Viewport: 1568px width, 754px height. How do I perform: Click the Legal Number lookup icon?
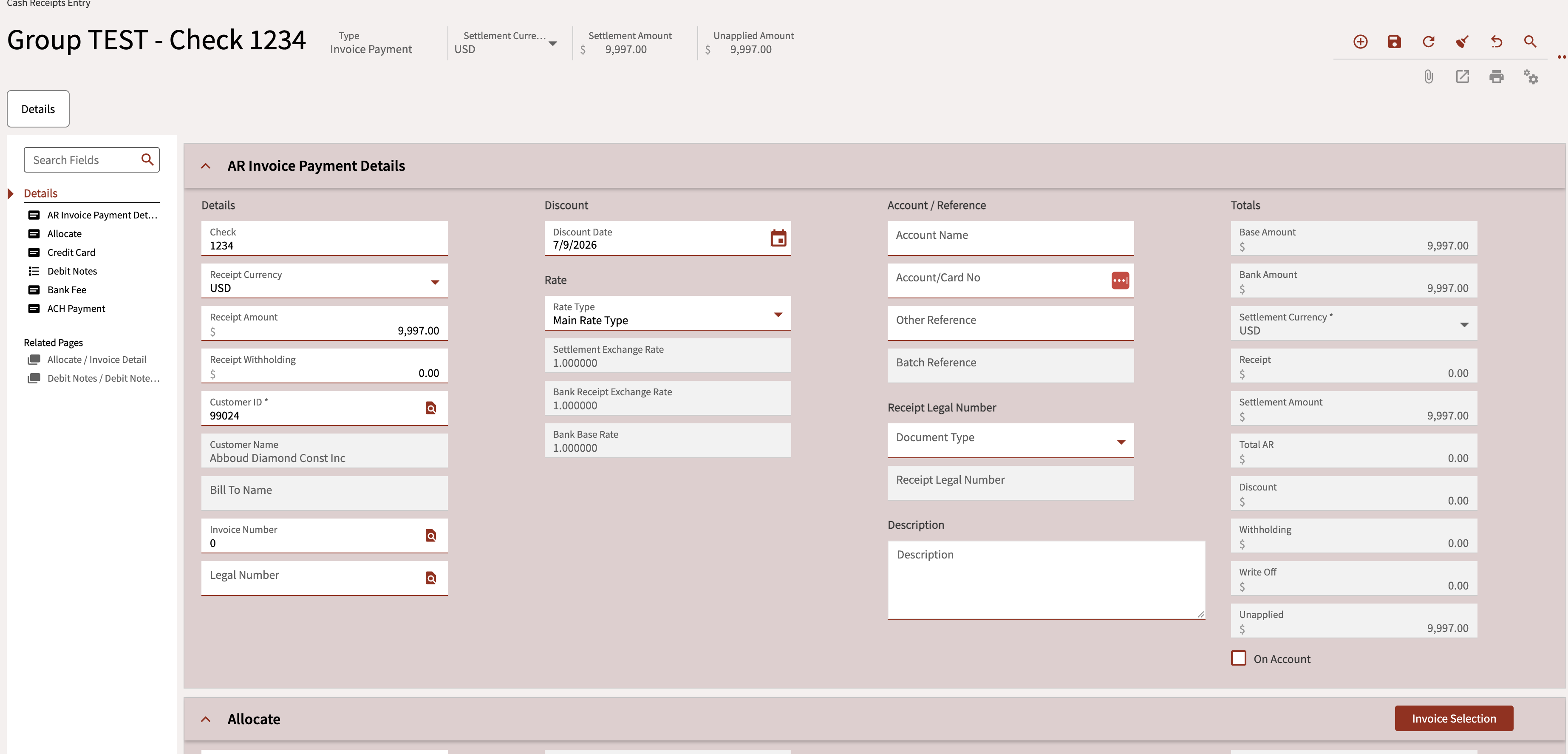coord(431,578)
